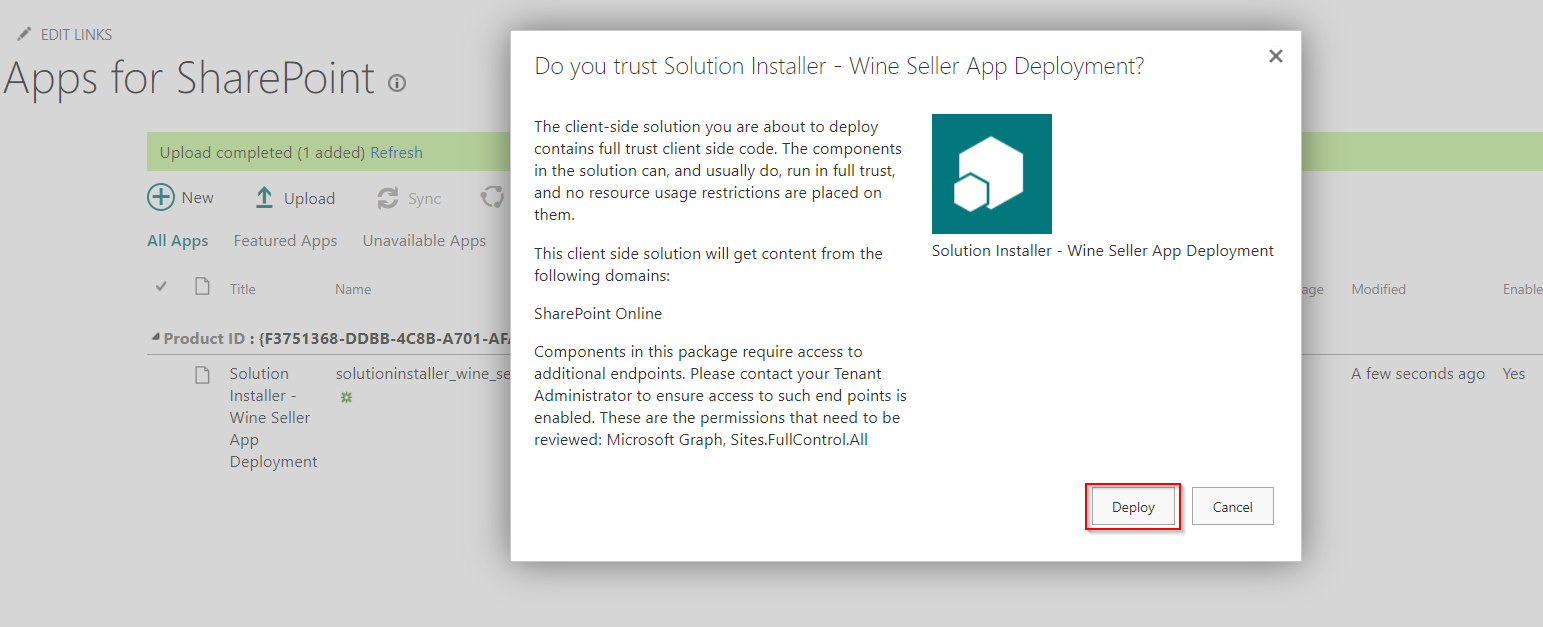Click the Solution Installer app logo tile

(991, 174)
